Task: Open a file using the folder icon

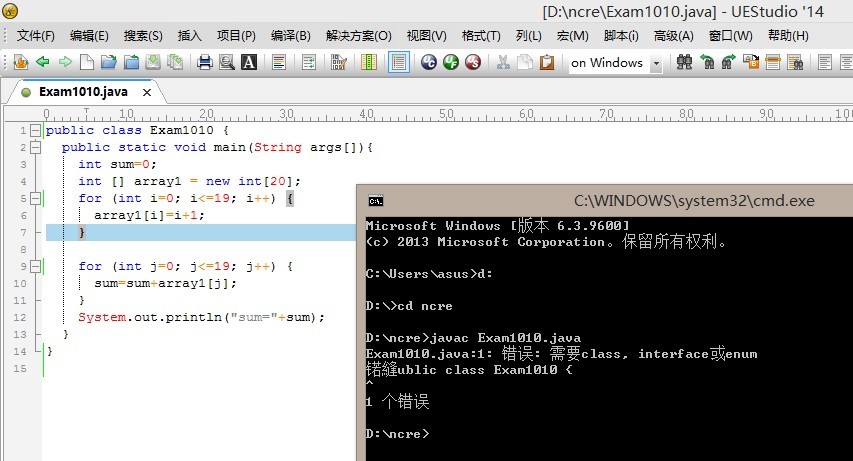Action: pyautogui.click(x=109, y=62)
